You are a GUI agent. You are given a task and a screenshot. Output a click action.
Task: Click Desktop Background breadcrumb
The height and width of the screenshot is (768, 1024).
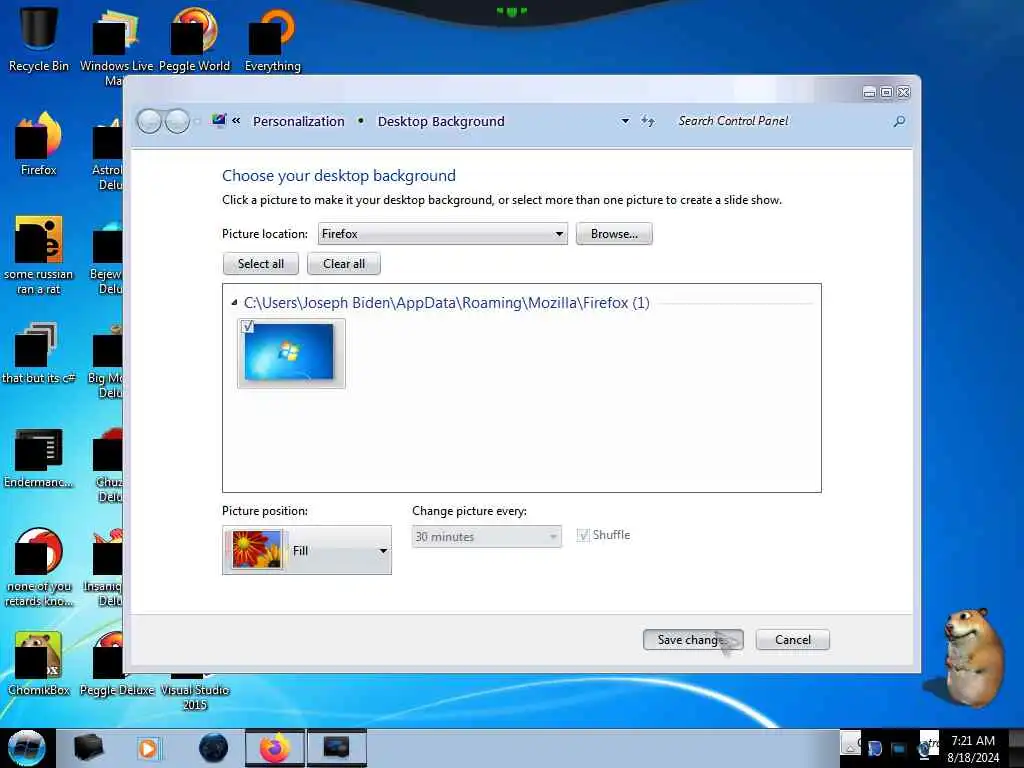pyautogui.click(x=441, y=121)
